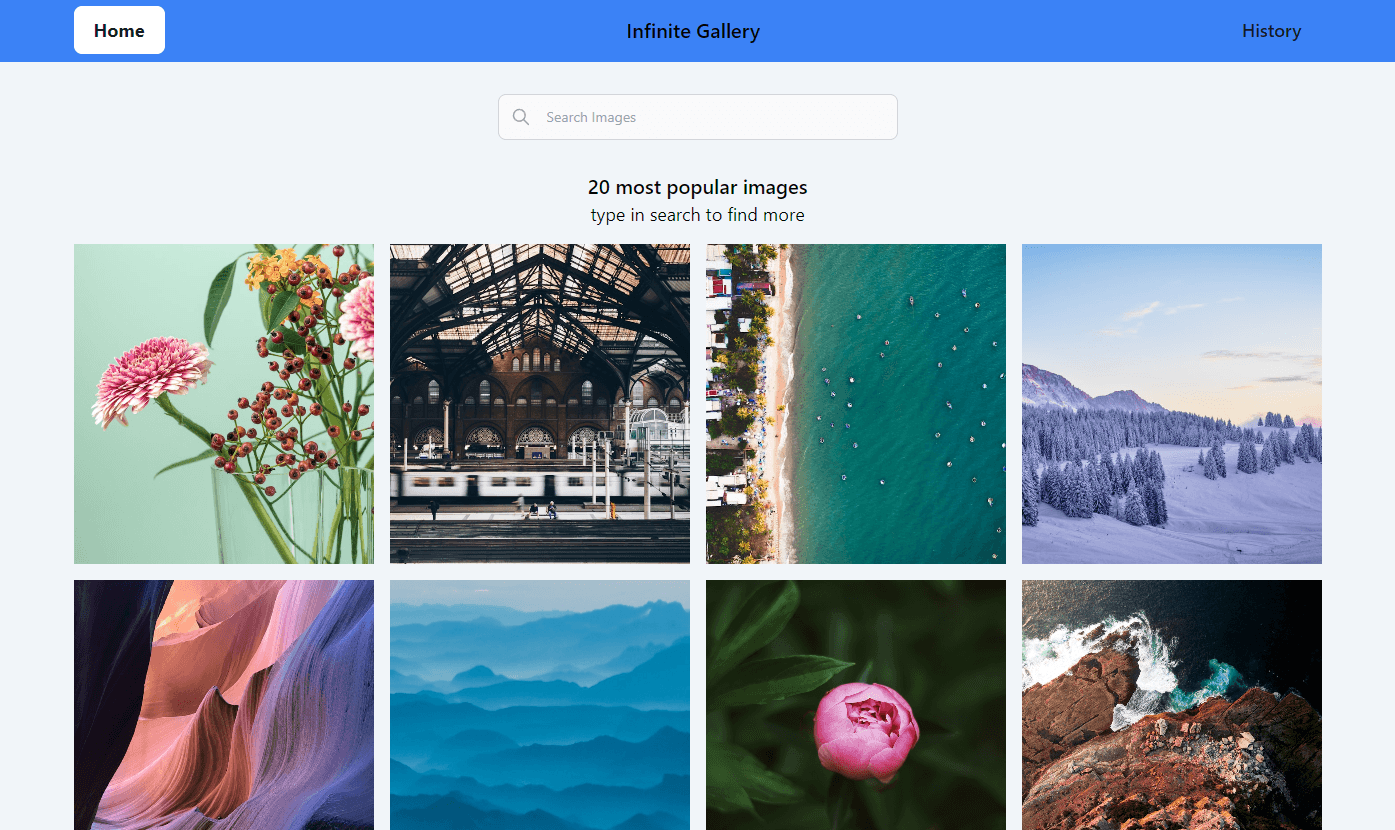
Task: Open the History page
Action: pyautogui.click(x=1271, y=31)
